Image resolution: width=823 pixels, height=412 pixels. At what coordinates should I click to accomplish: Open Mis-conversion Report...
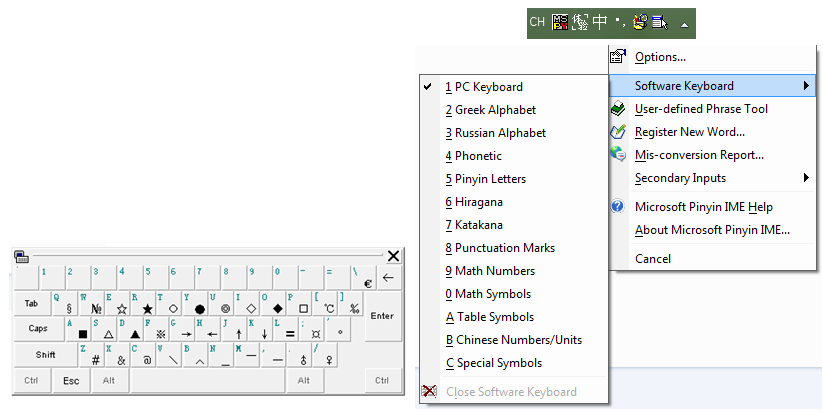coord(699,155)
